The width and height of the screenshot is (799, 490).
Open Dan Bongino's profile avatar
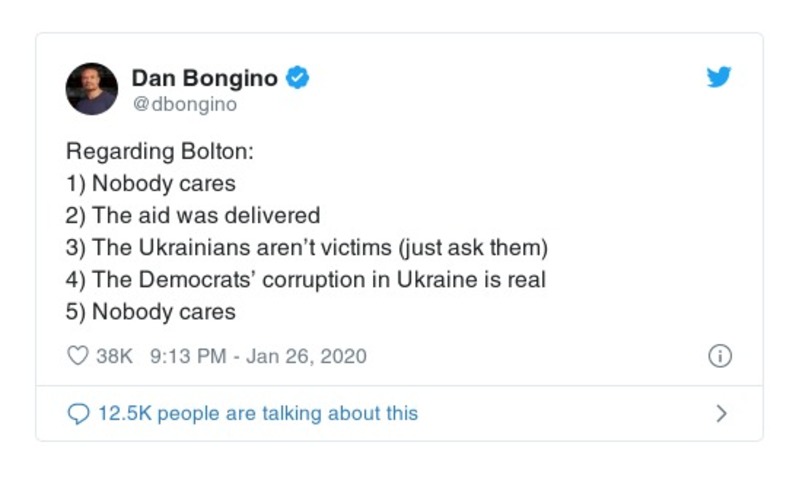click(x=92, y=88)
